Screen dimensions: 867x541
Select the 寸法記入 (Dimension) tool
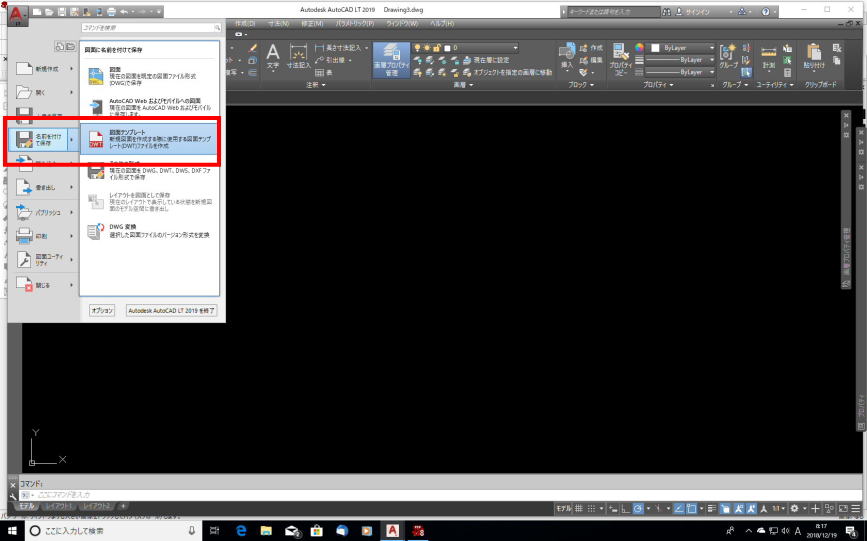click(x=299, y=57)
